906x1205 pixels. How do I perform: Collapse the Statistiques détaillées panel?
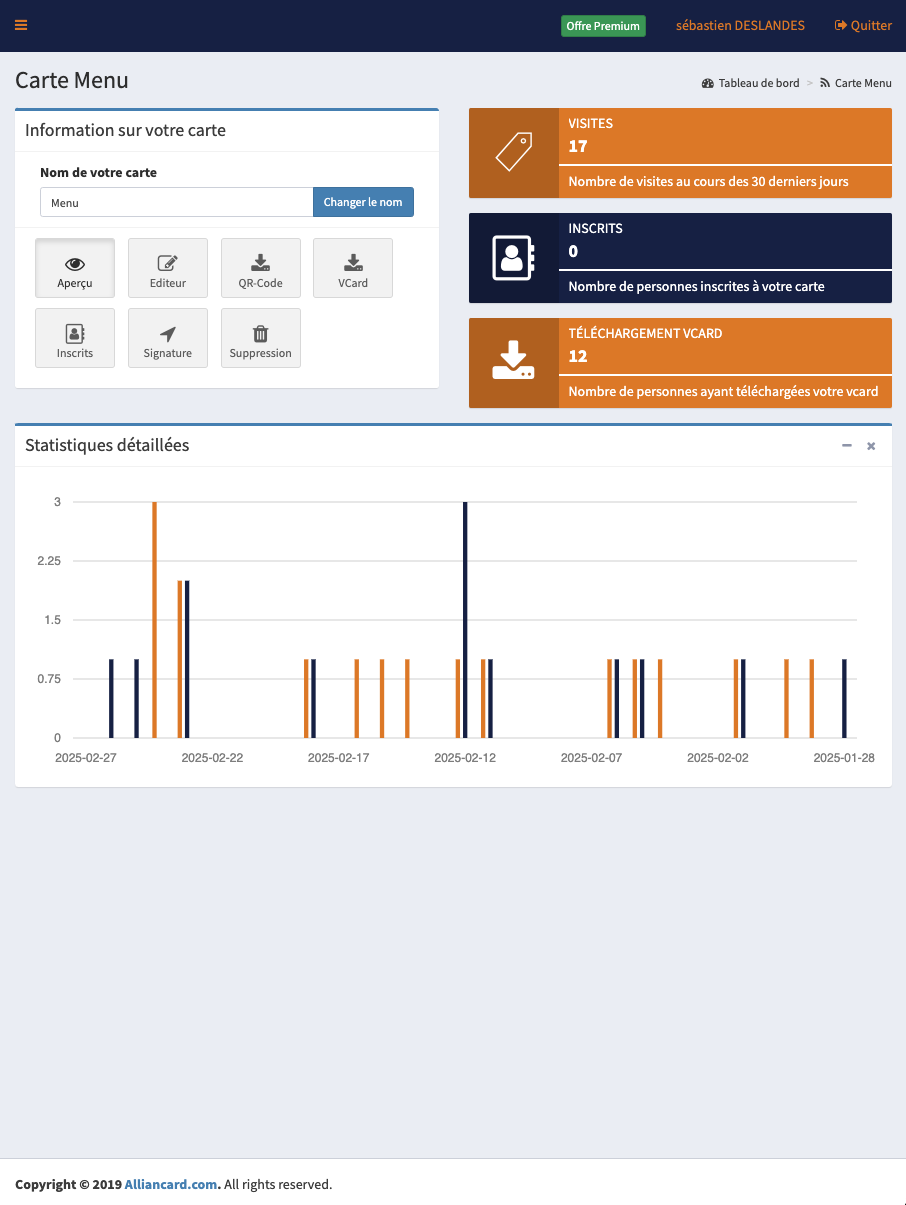tap(847, 445)
